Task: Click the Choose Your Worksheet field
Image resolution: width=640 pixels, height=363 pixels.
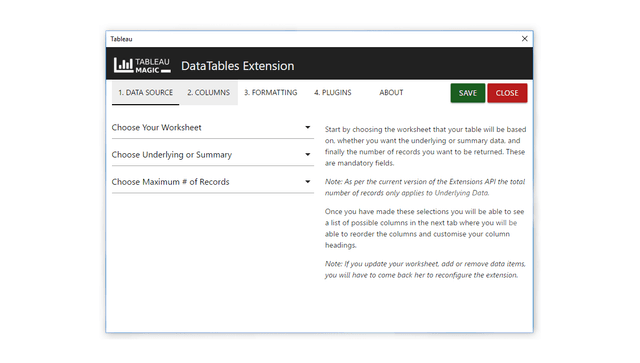Action: pyautogui.click(x=213, y=128)
